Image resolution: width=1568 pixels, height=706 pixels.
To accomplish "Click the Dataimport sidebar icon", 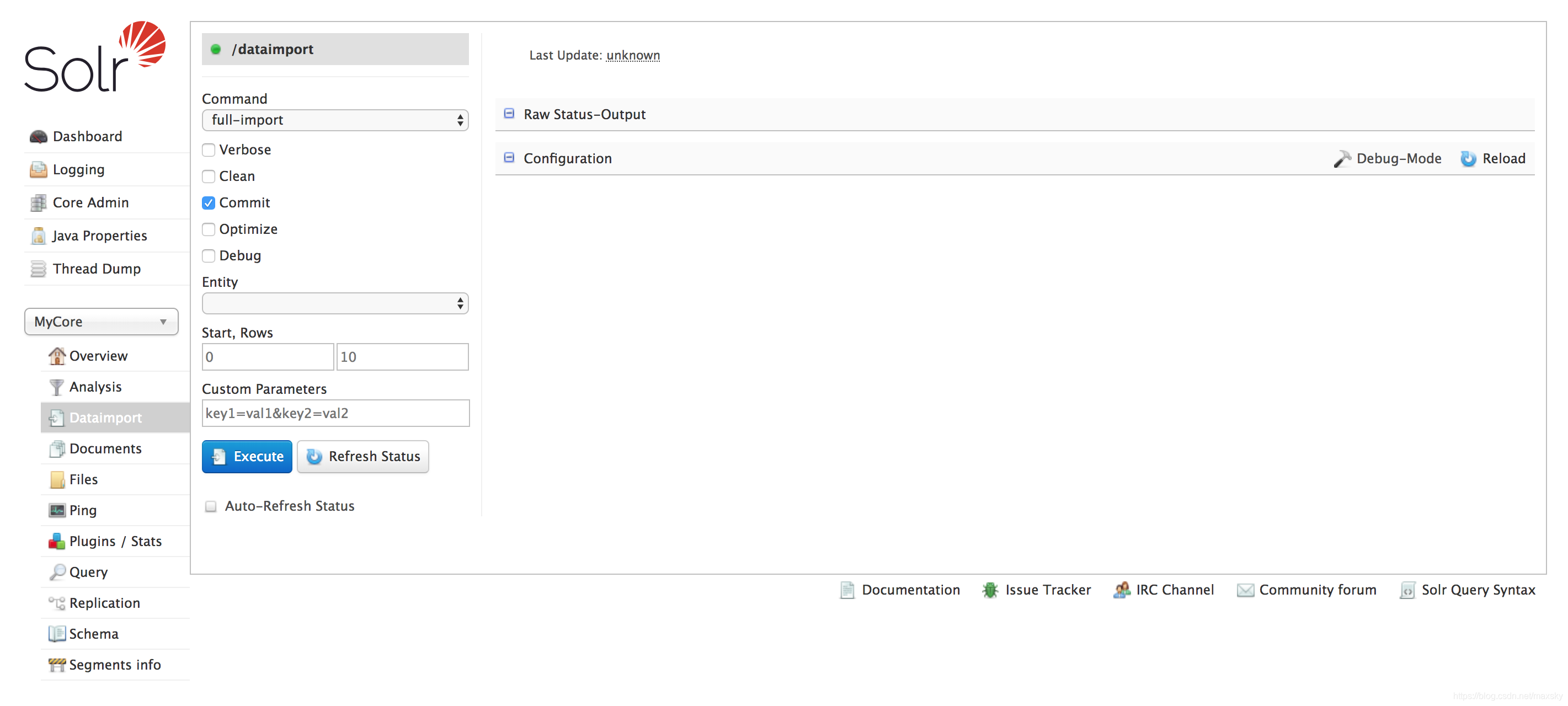I will click(57, 417).
